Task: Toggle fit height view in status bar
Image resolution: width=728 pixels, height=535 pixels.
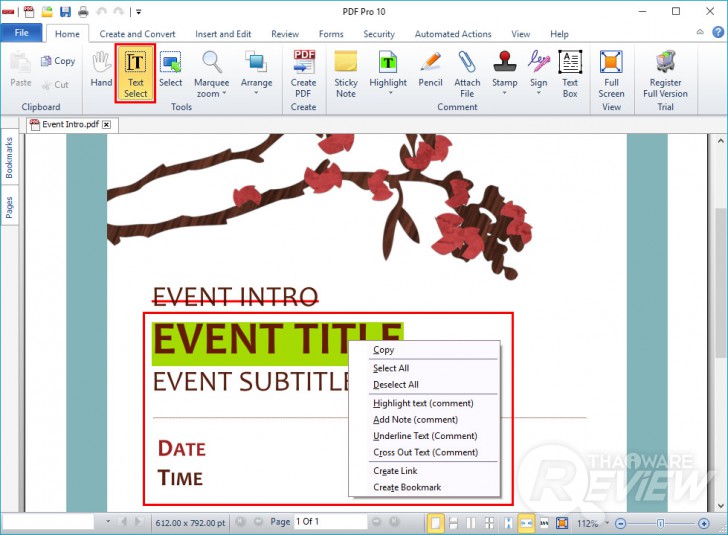Action: click(x=508, y=523)
